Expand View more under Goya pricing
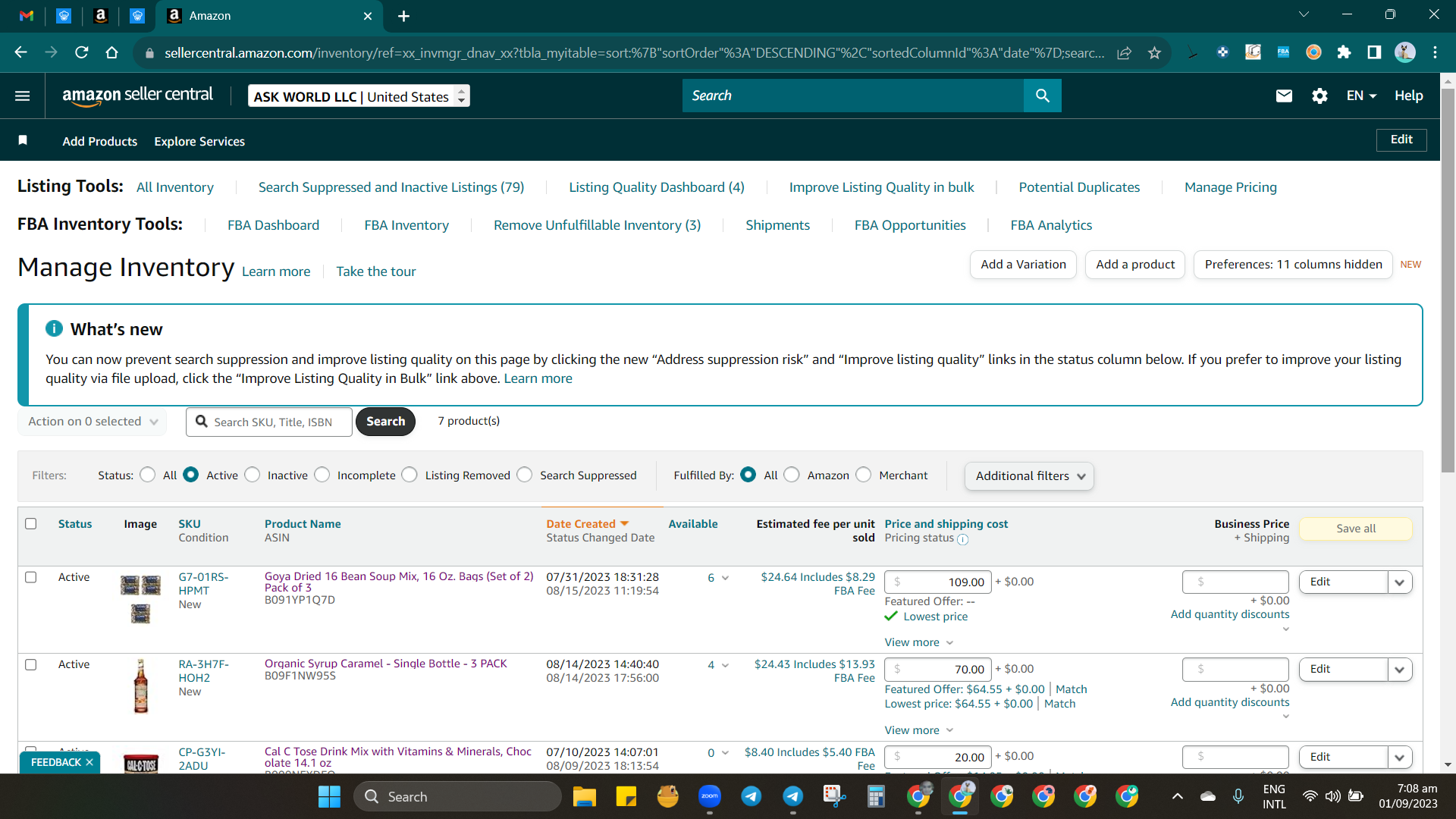Viewport: 1456px width, 819px height. tap(918, 642)
